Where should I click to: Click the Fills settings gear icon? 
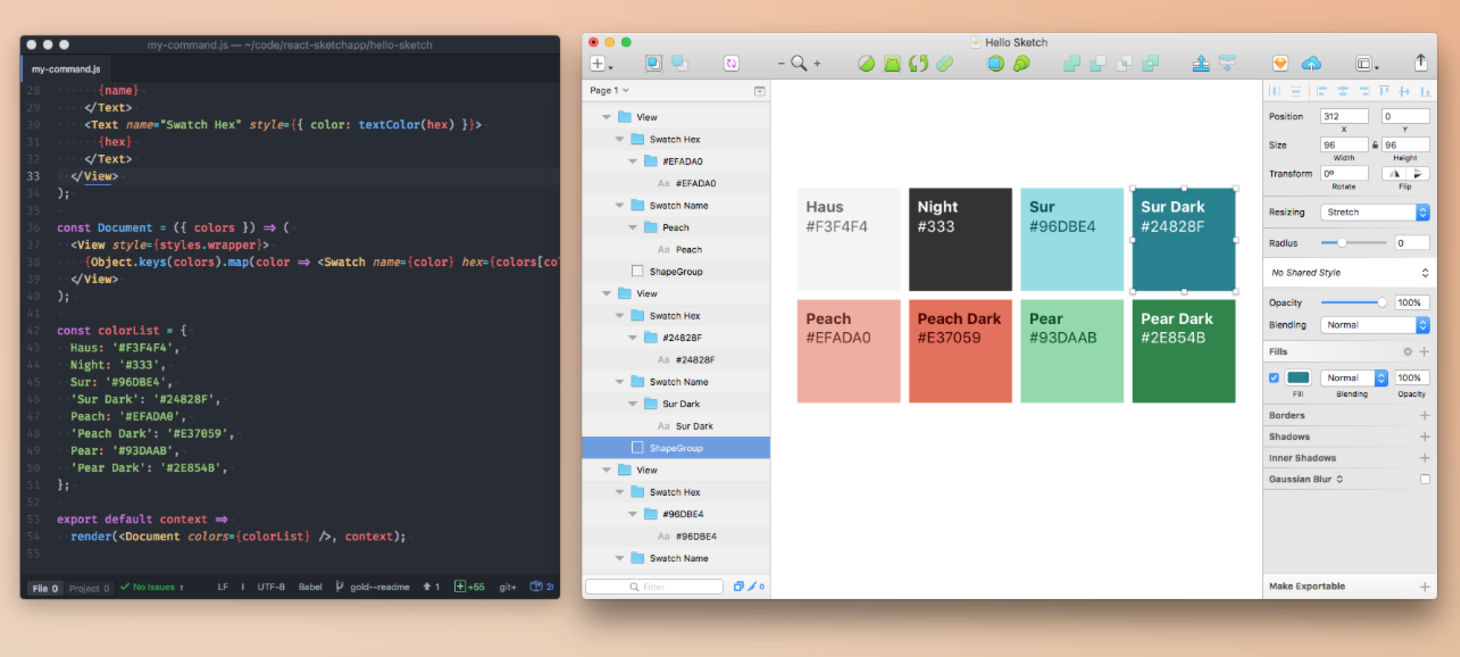[1408, 352]
